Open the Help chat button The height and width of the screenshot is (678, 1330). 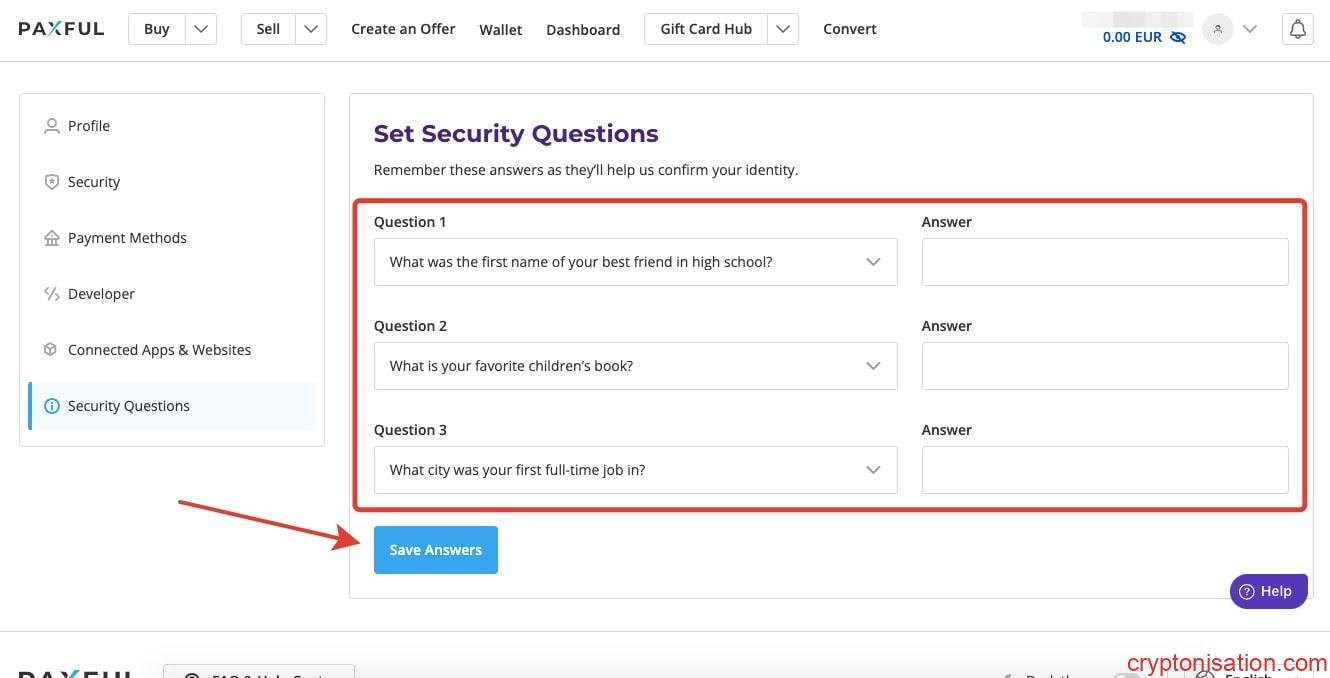click(1267, 591)
